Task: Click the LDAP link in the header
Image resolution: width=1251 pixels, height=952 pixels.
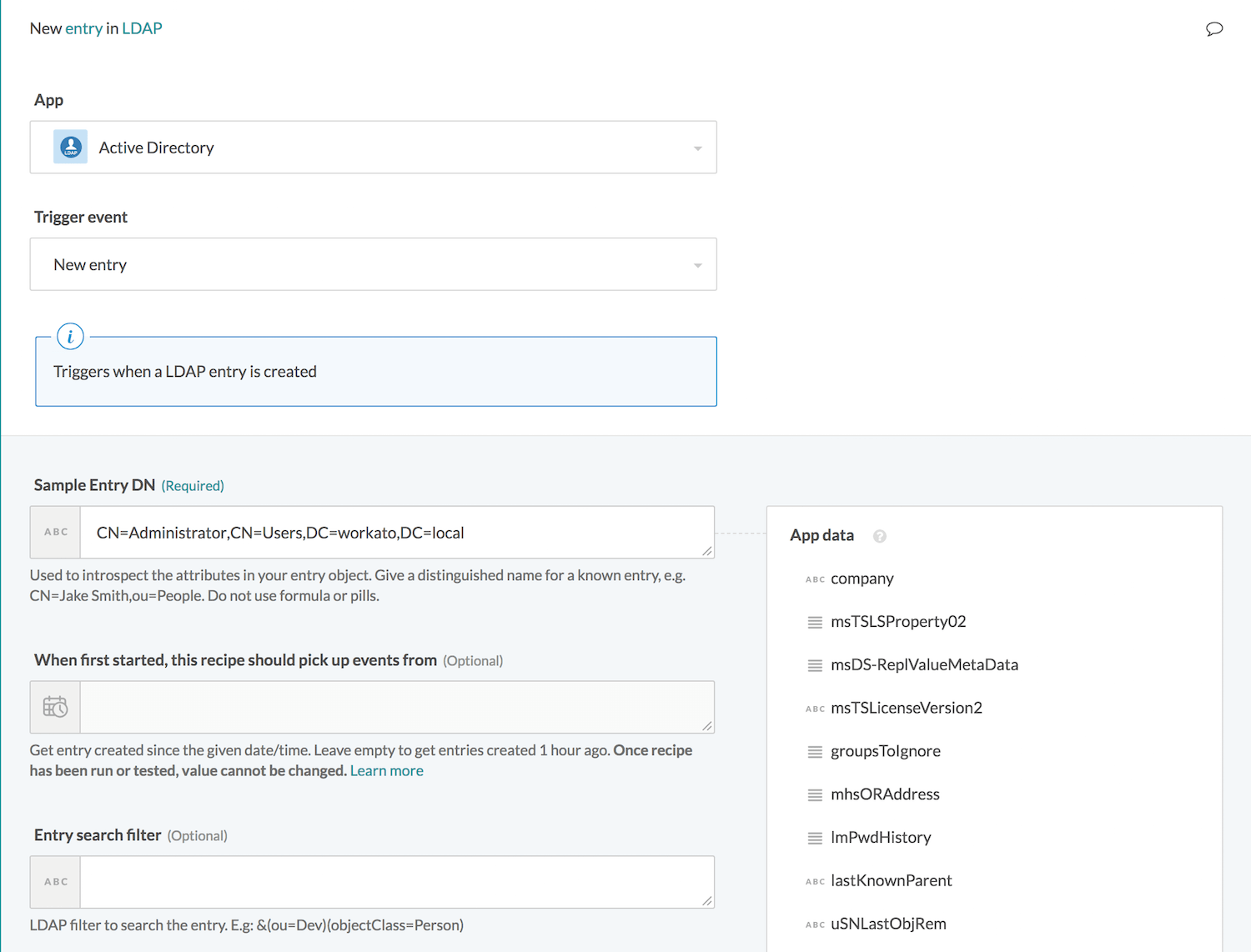Action: (142, 28)
